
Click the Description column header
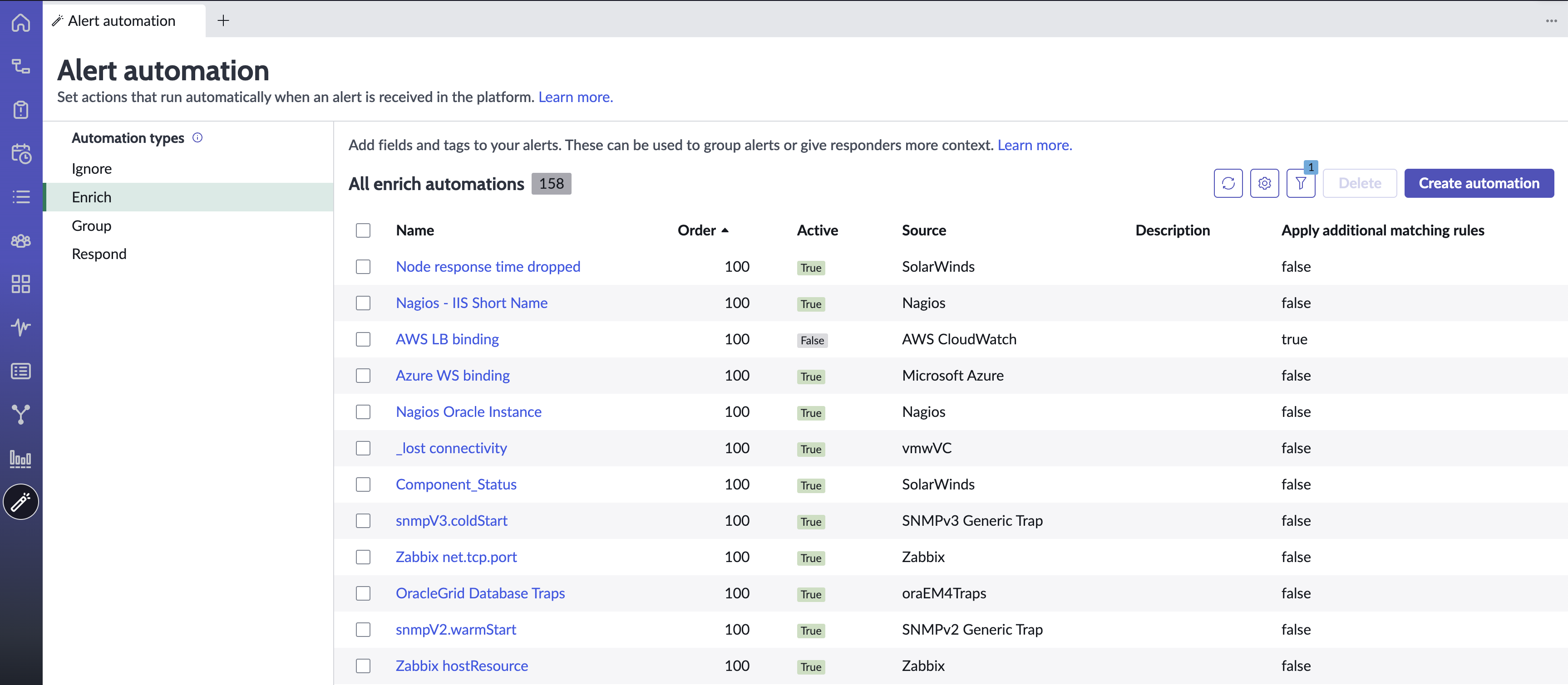[x=1172, y=230]
